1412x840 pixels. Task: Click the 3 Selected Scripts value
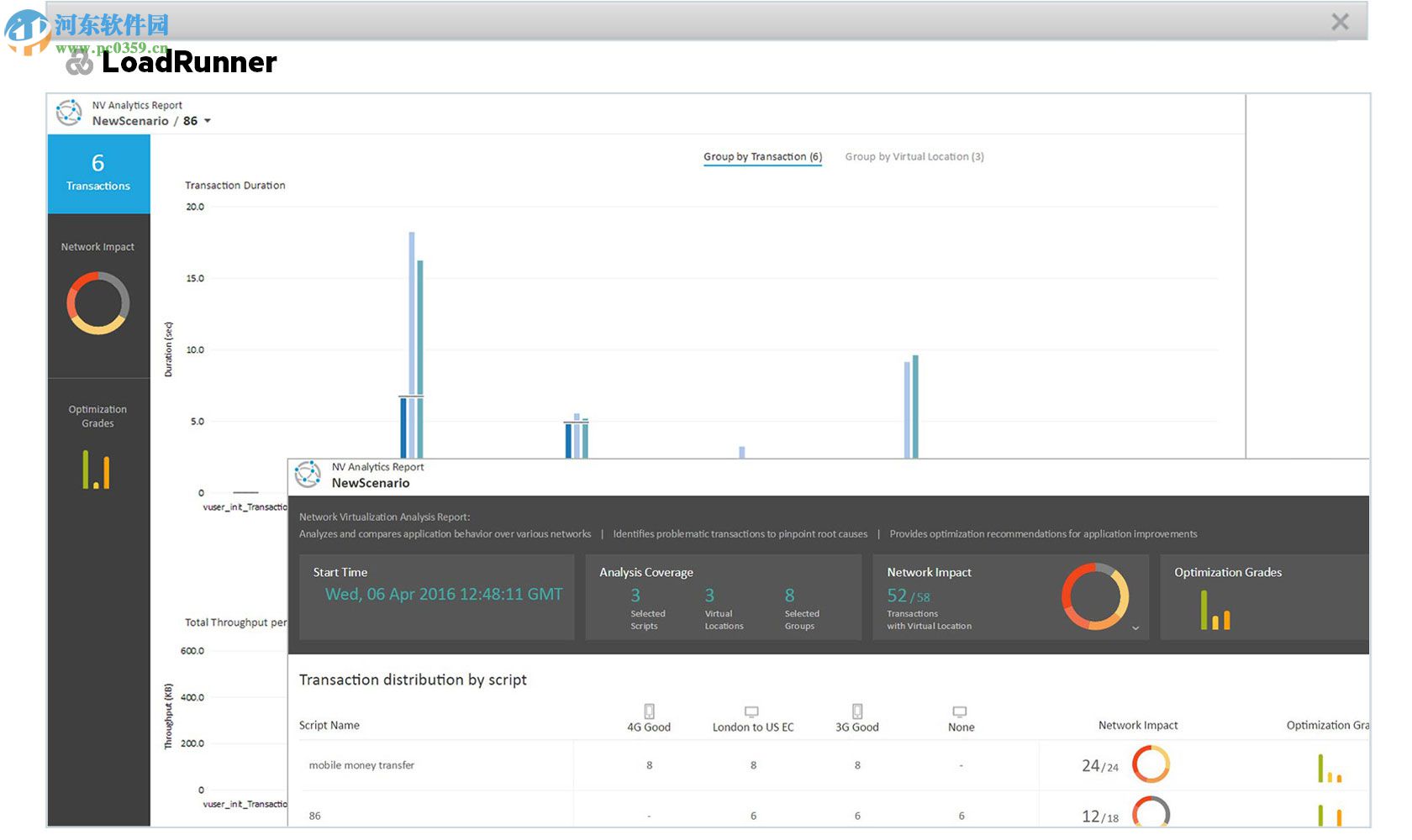point(635,596)
